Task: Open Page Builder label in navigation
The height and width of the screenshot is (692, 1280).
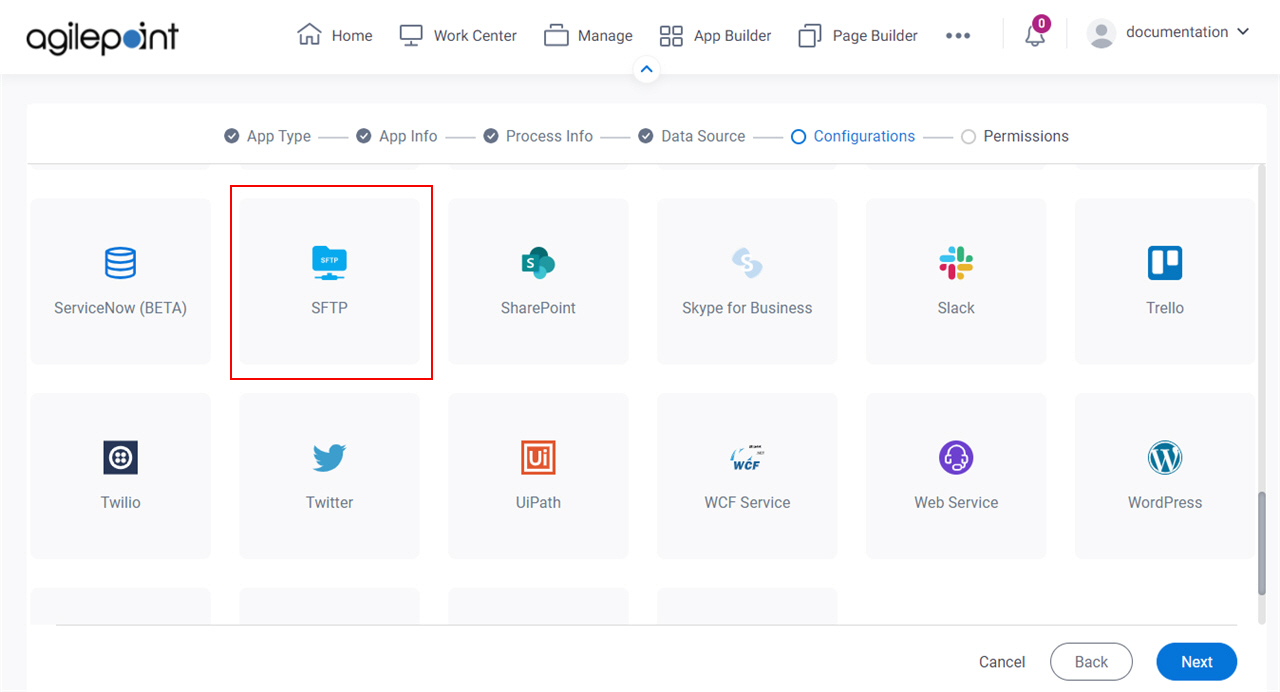Action: coord(875,35)
